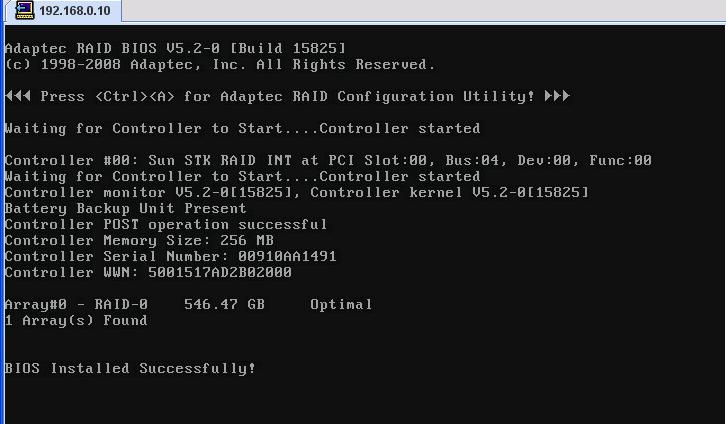Click the Controller POST operation successful line
This screenshot has width=726, height=424.
point(166,224)
